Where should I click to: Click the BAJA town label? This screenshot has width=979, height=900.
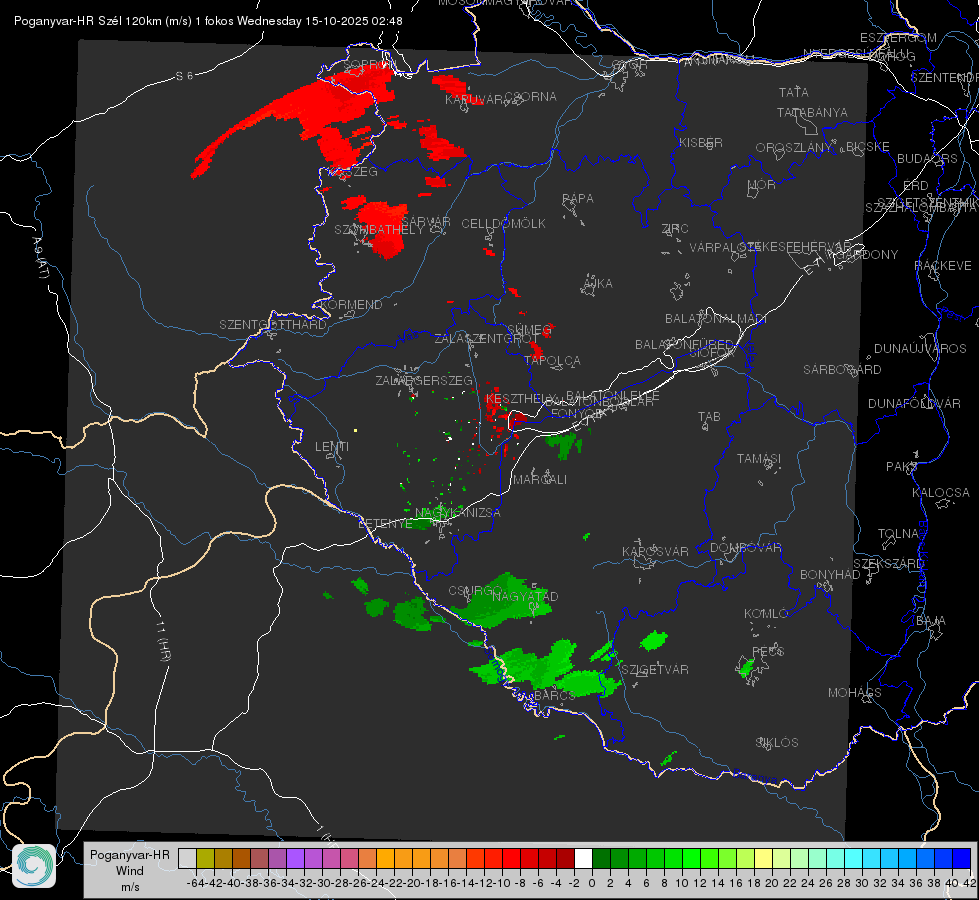click(x=931, y=621)
